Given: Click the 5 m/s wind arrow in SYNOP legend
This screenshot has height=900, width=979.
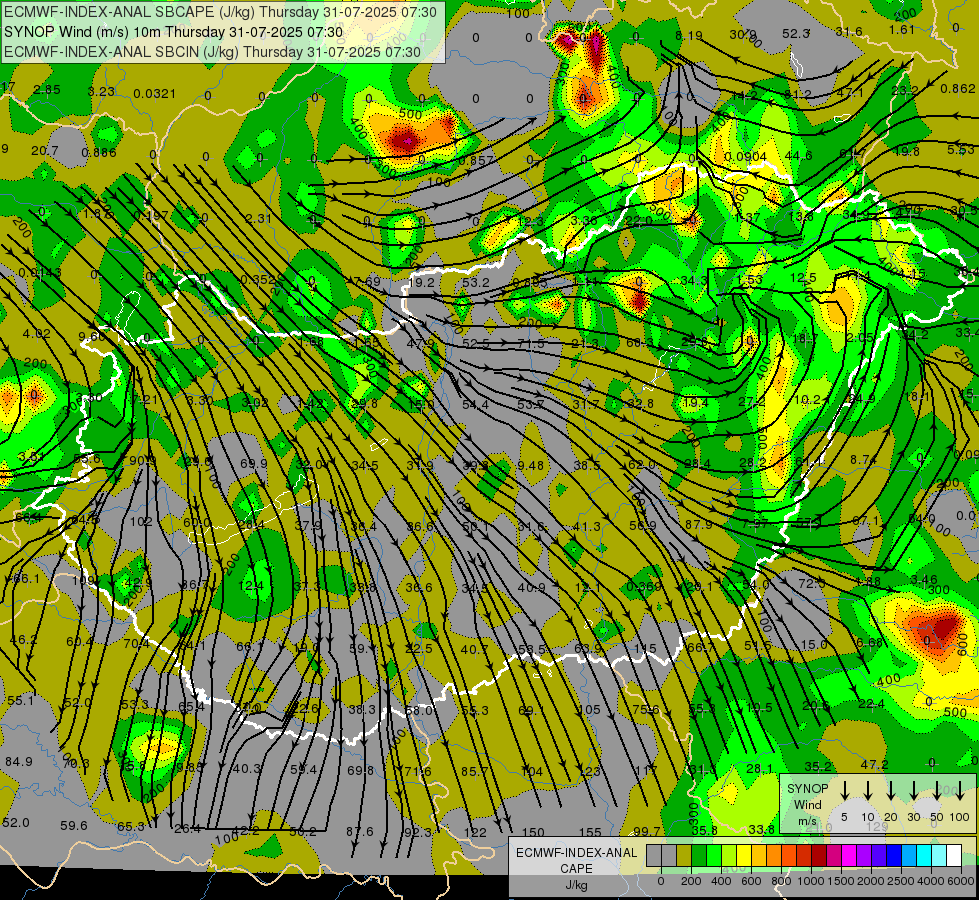Looking at the screenshot, I should click(x=844, y=791).
